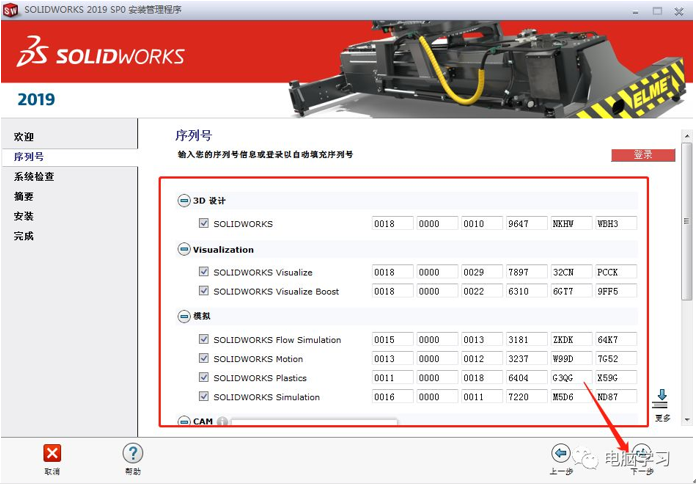Screen dimensions: 696x484
Task: Click Visualize serial field containing PCCK
Action: pyautogui.click(x=616, y=272)
